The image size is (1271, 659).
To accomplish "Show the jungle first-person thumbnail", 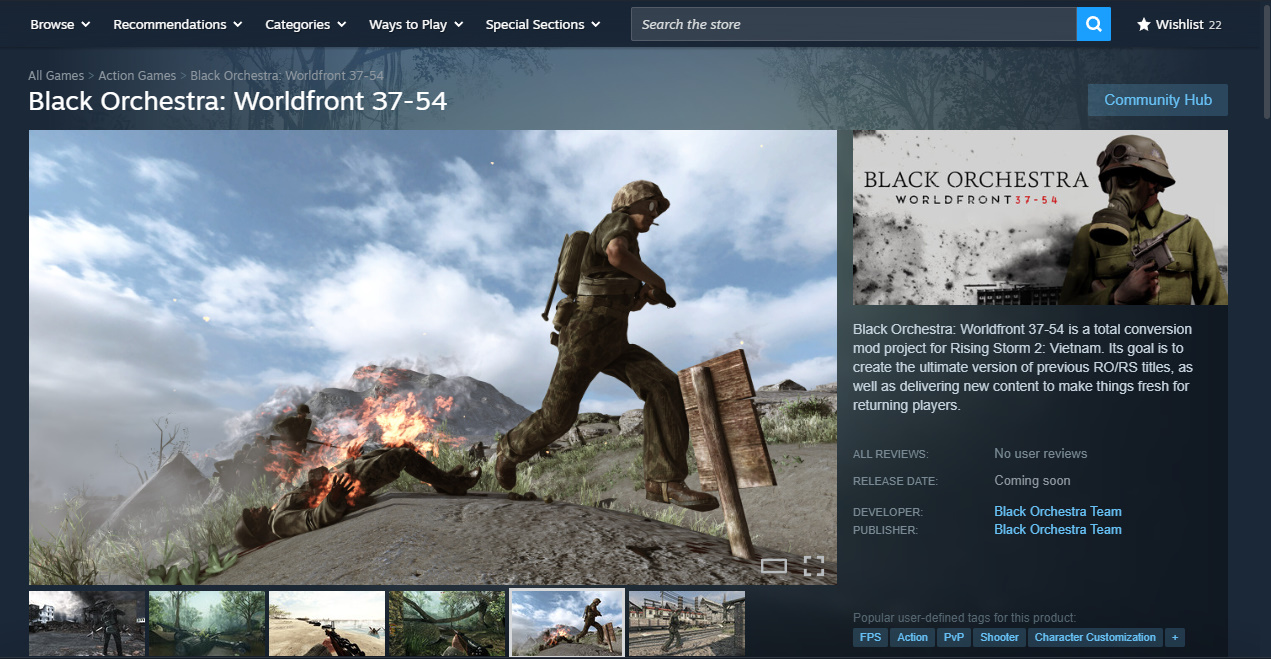I will tap(447, 623).
